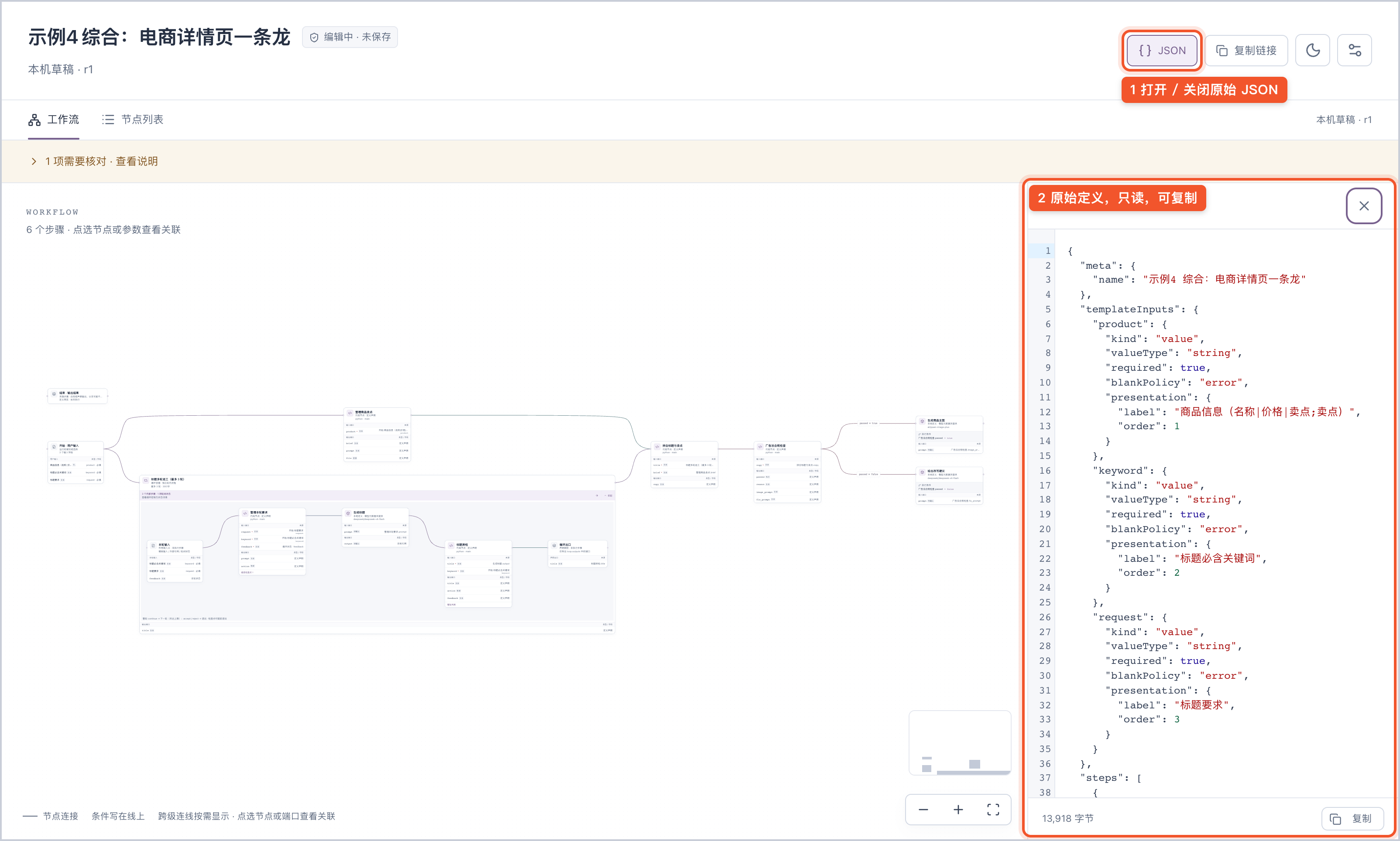Copy the JSON with the 复制 button
Screen dimensions: 1400x841
(x=1353, y=818)
